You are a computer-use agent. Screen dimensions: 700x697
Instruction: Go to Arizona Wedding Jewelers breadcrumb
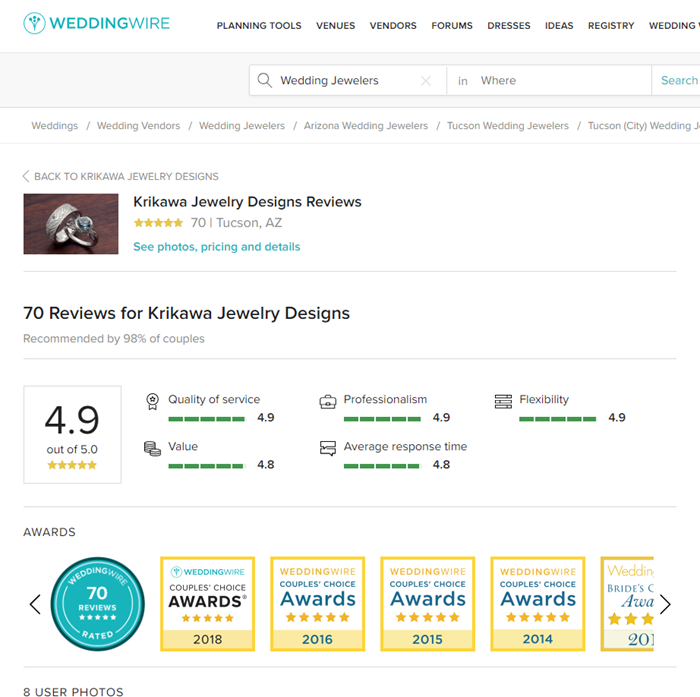pyautogui.click(x=366, y=126)
